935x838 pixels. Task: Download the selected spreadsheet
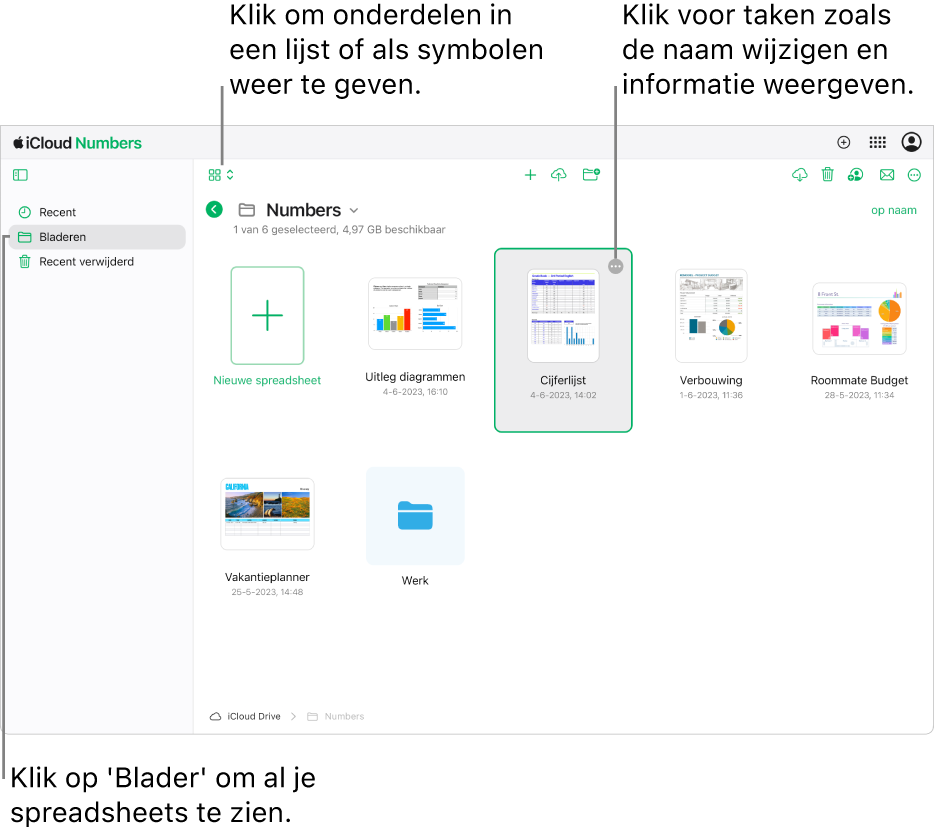[799, 174]
